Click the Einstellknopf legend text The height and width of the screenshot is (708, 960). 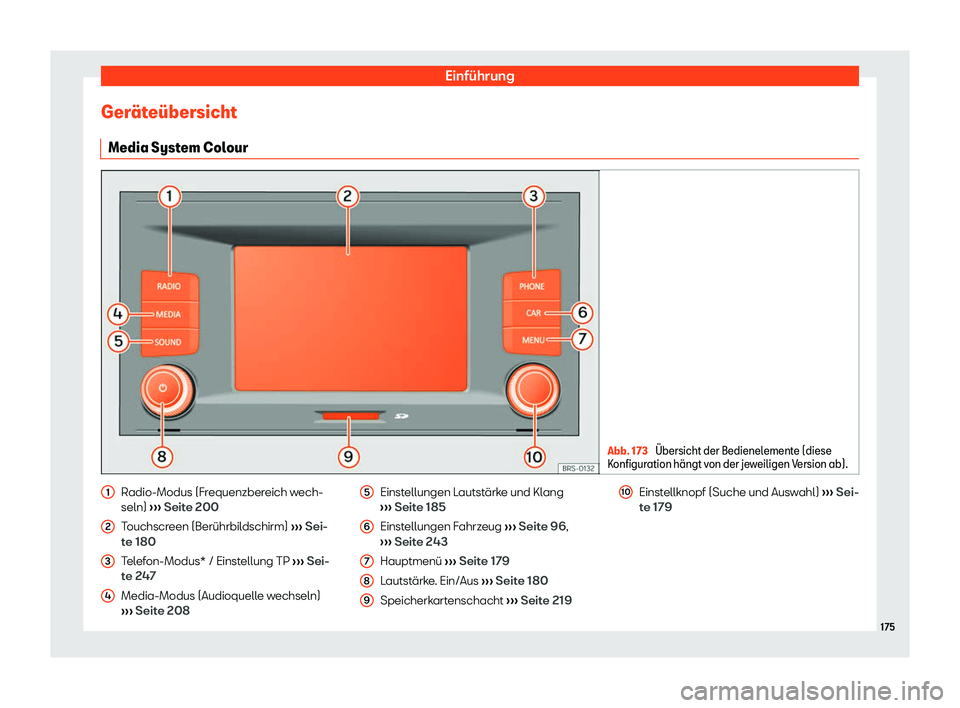click(x=729, y=492)
